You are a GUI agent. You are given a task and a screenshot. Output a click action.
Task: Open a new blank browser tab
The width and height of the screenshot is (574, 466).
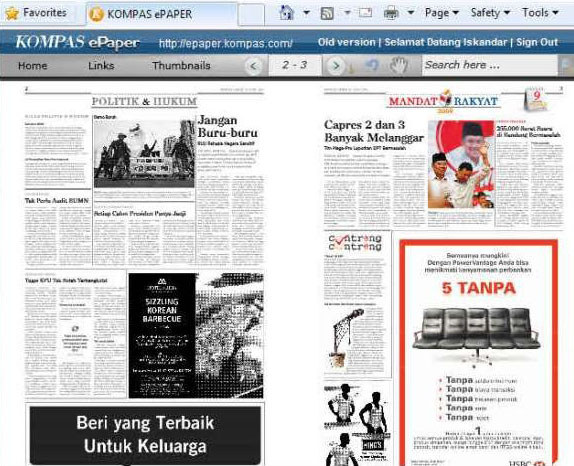click(251, 15)
